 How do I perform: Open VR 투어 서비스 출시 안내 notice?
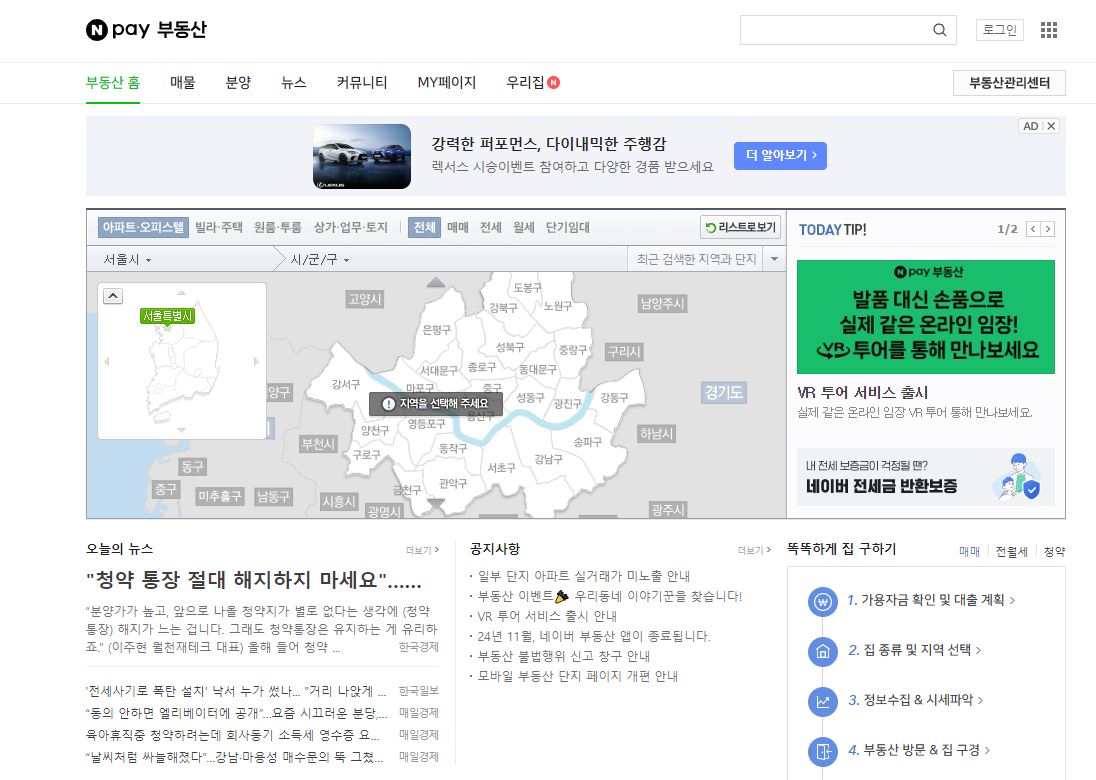tap(547, 616)
